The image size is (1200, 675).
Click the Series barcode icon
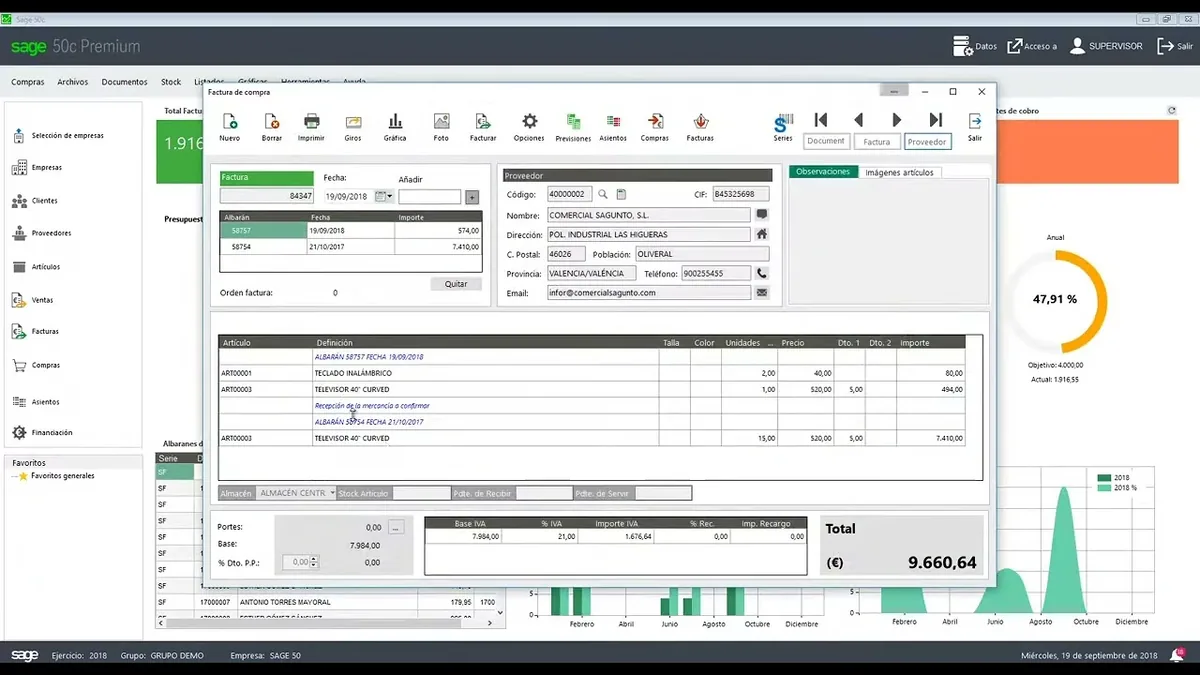[x=783, y=122]
